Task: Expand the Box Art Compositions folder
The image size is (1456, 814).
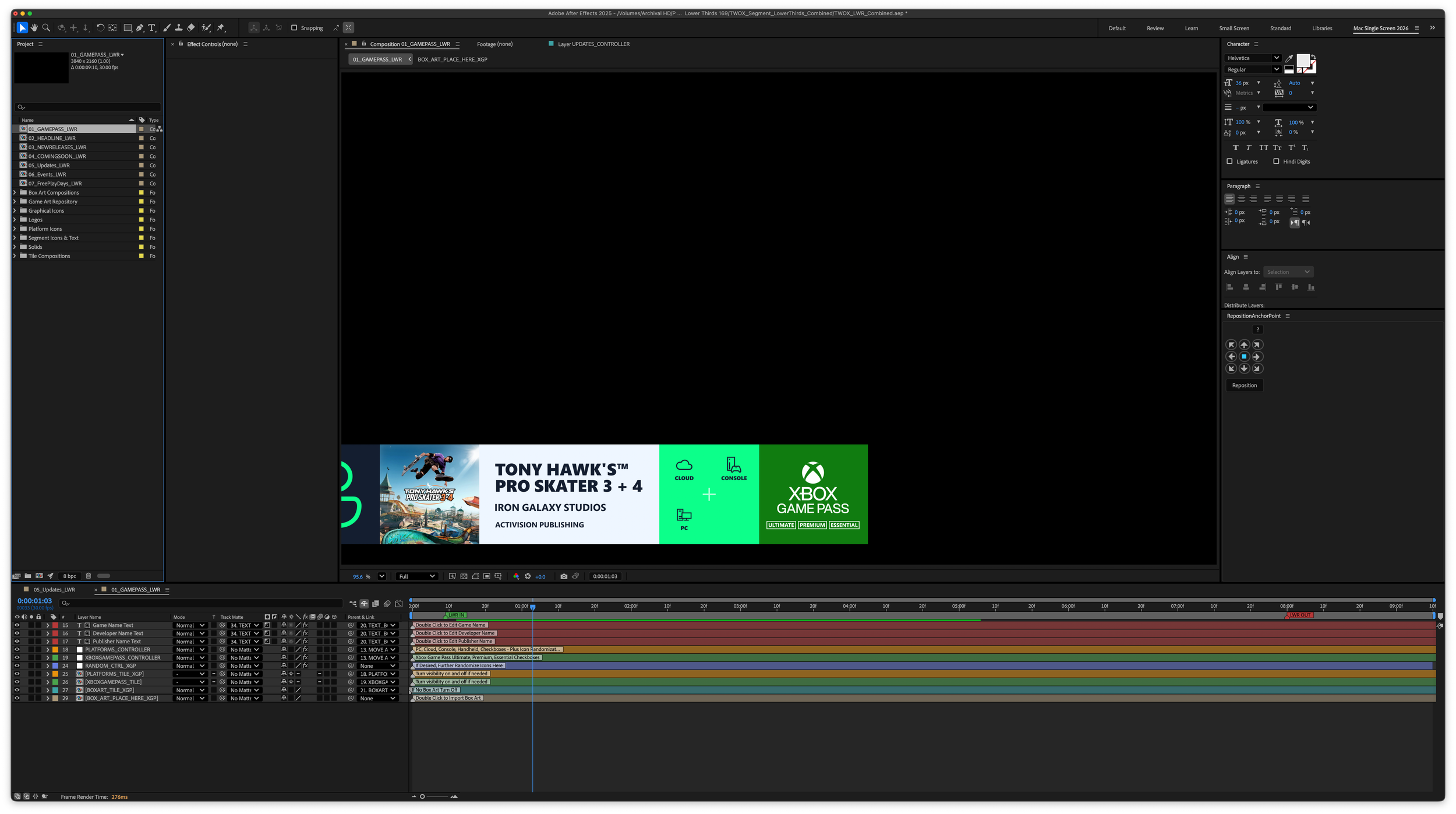Action: 15,192
